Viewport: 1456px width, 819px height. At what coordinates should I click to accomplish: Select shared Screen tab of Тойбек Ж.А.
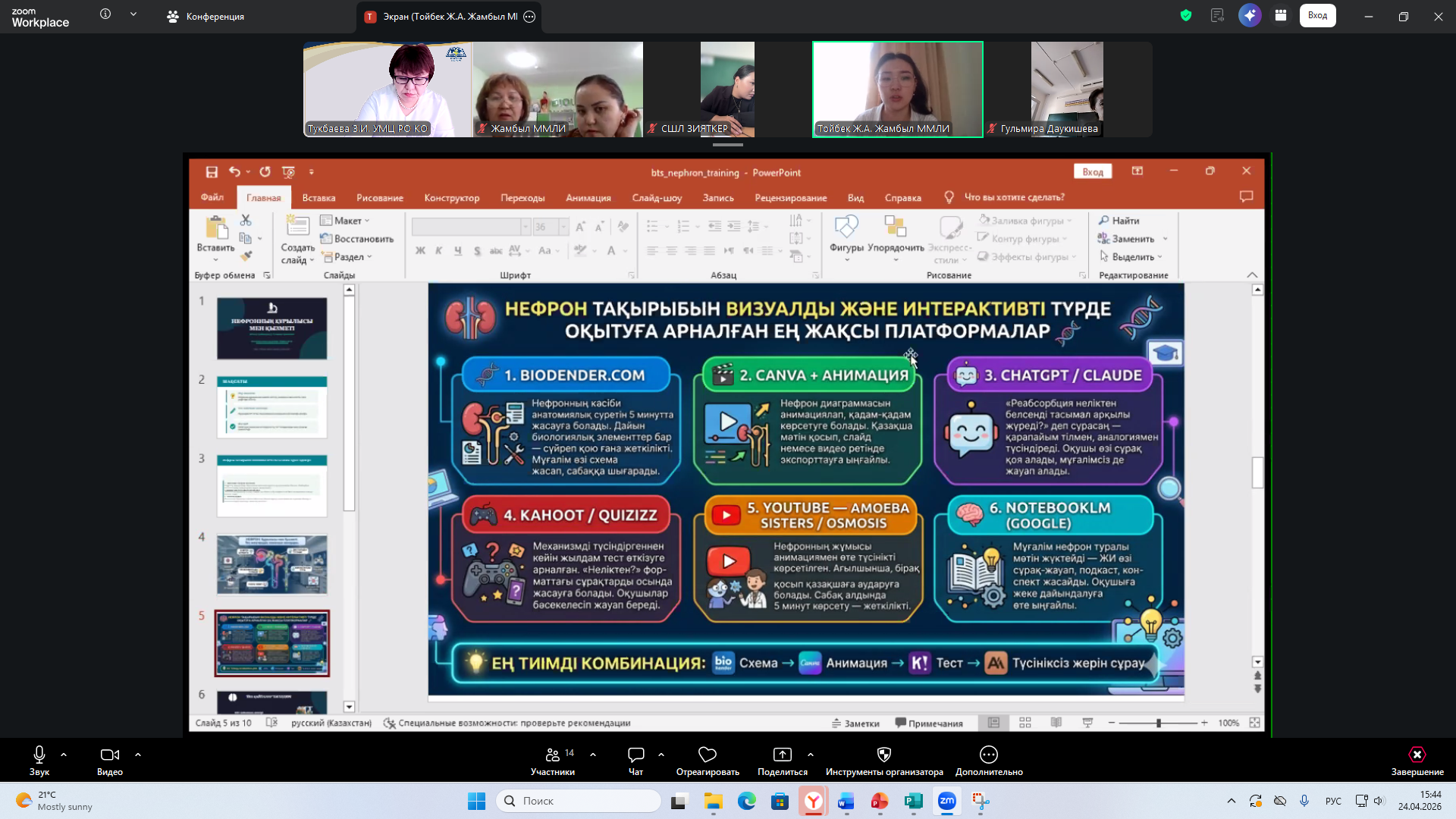tap(442, 16)
